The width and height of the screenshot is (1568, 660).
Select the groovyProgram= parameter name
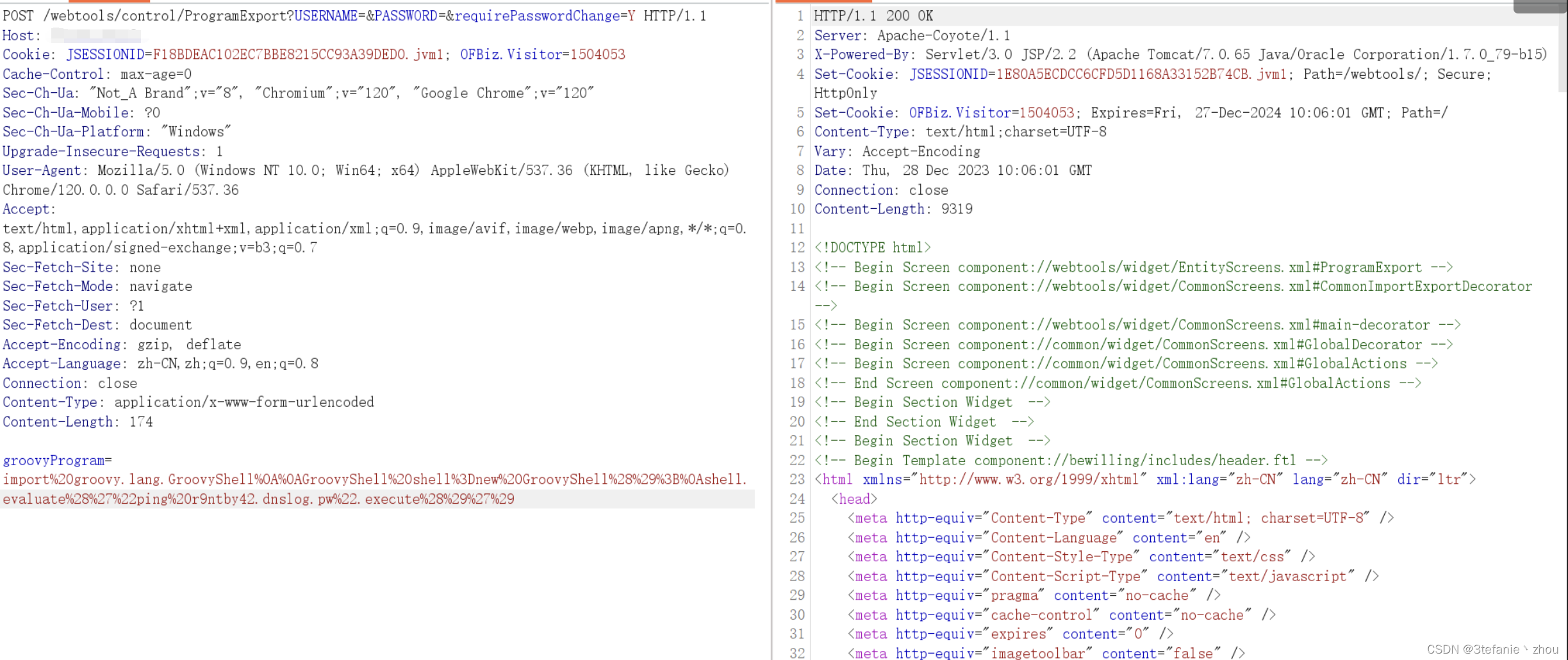coord(57,460)
